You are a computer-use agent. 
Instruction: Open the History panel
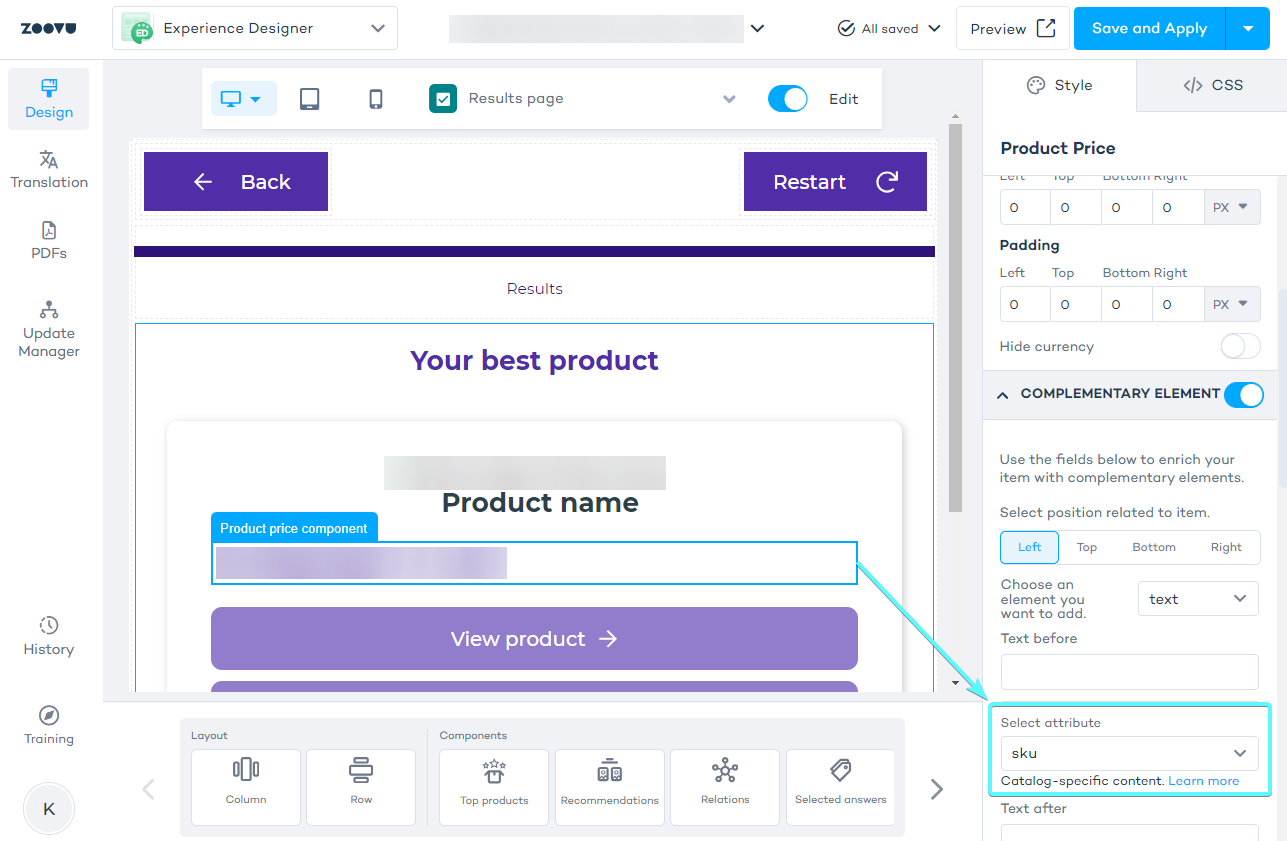click(49, 636)
